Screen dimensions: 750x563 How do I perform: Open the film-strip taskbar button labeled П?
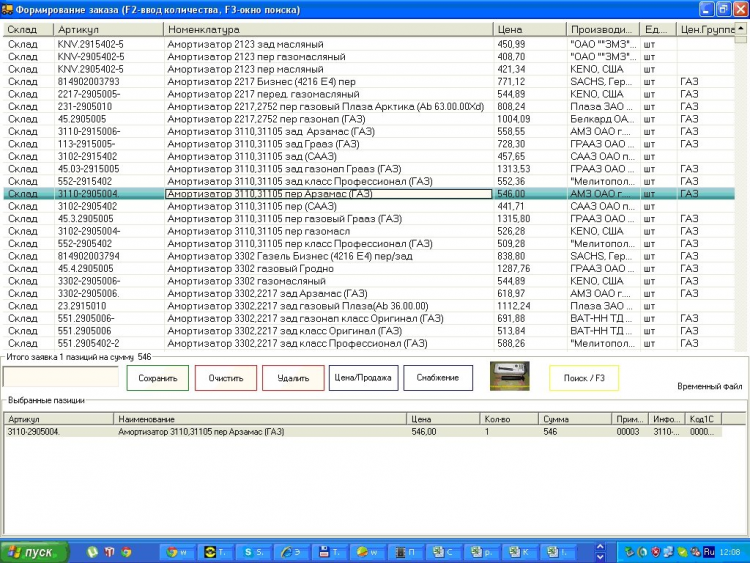[406, 552]
